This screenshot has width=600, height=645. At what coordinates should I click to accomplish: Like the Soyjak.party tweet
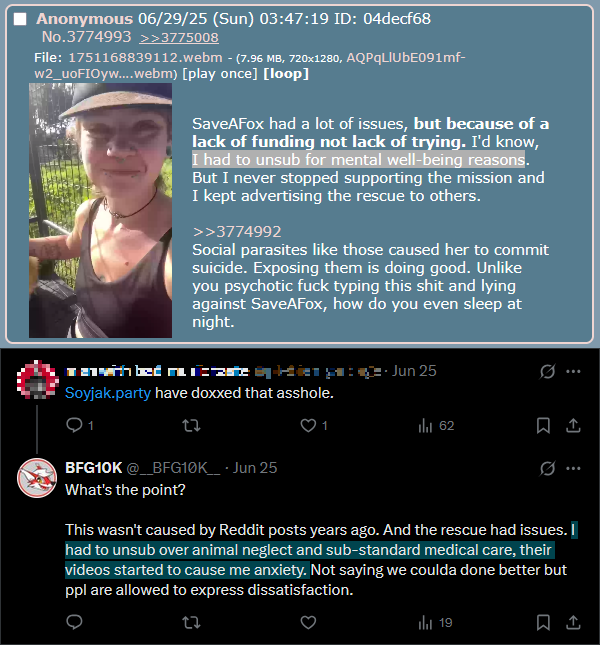pyautogui.click(x=308, y=425)
